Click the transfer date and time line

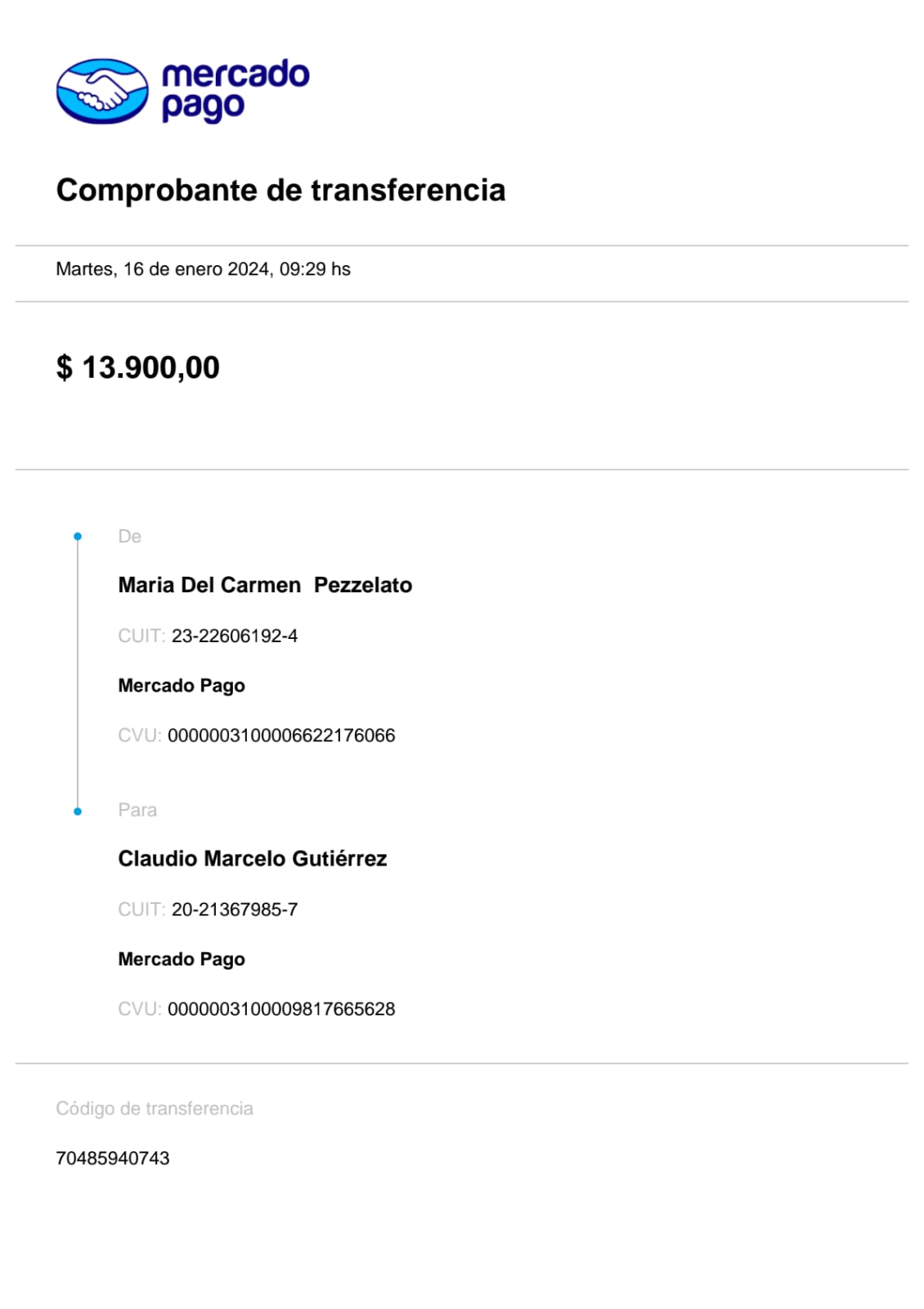click(203, 269)
